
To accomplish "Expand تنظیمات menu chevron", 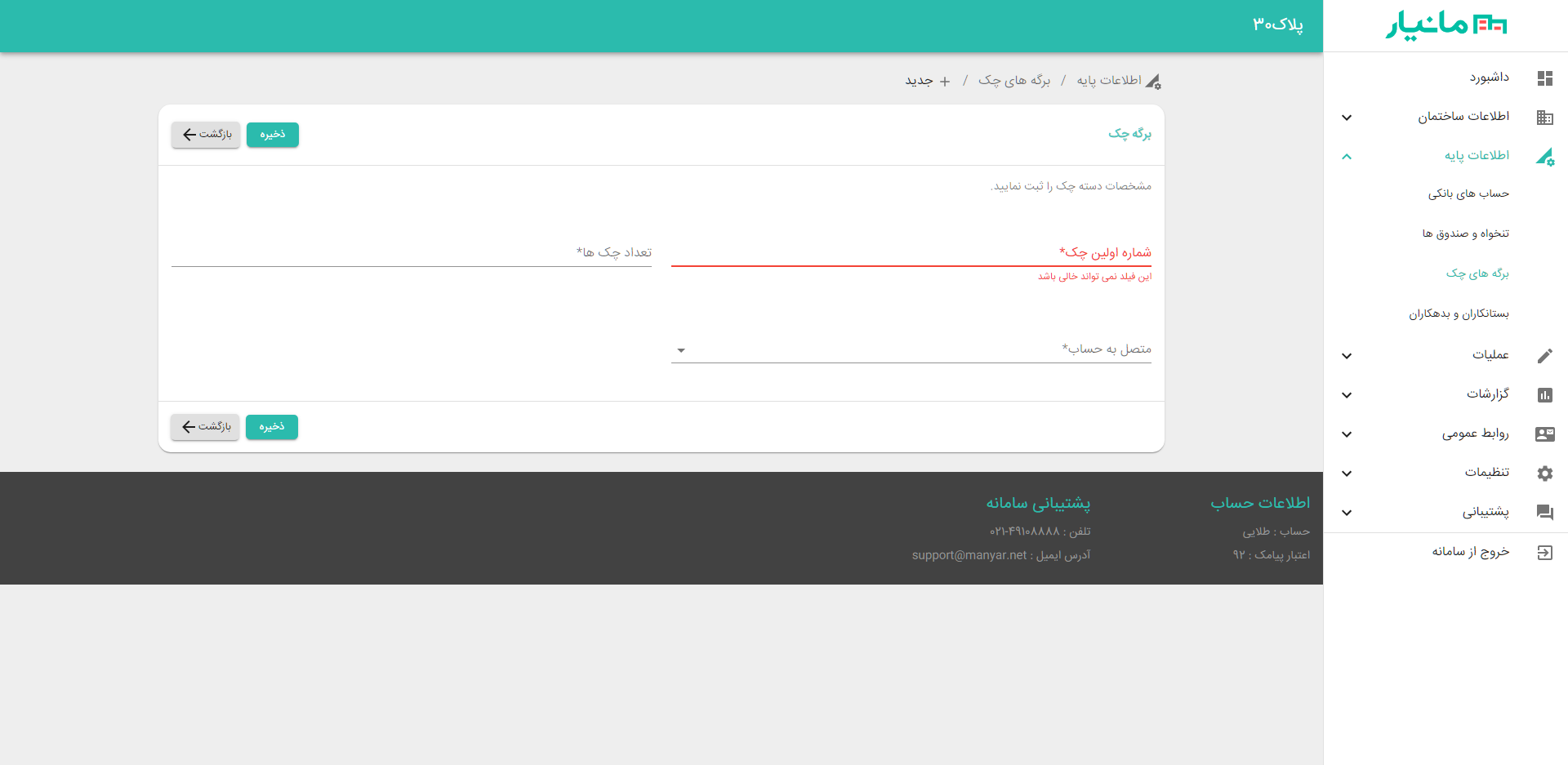I will (1347, 474).
